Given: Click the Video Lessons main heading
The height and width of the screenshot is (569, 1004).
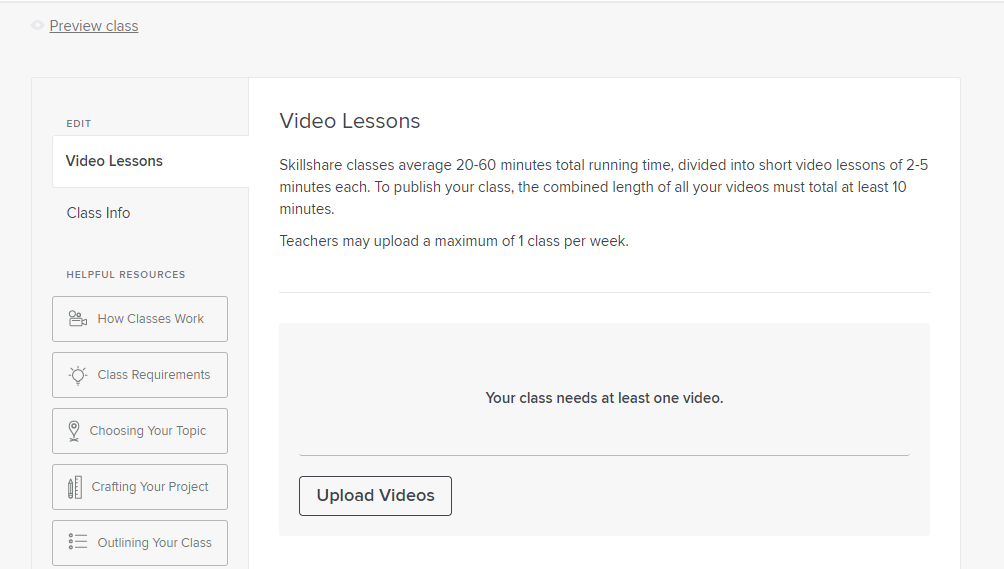Looking at the screenshot, I should [350, 121].
